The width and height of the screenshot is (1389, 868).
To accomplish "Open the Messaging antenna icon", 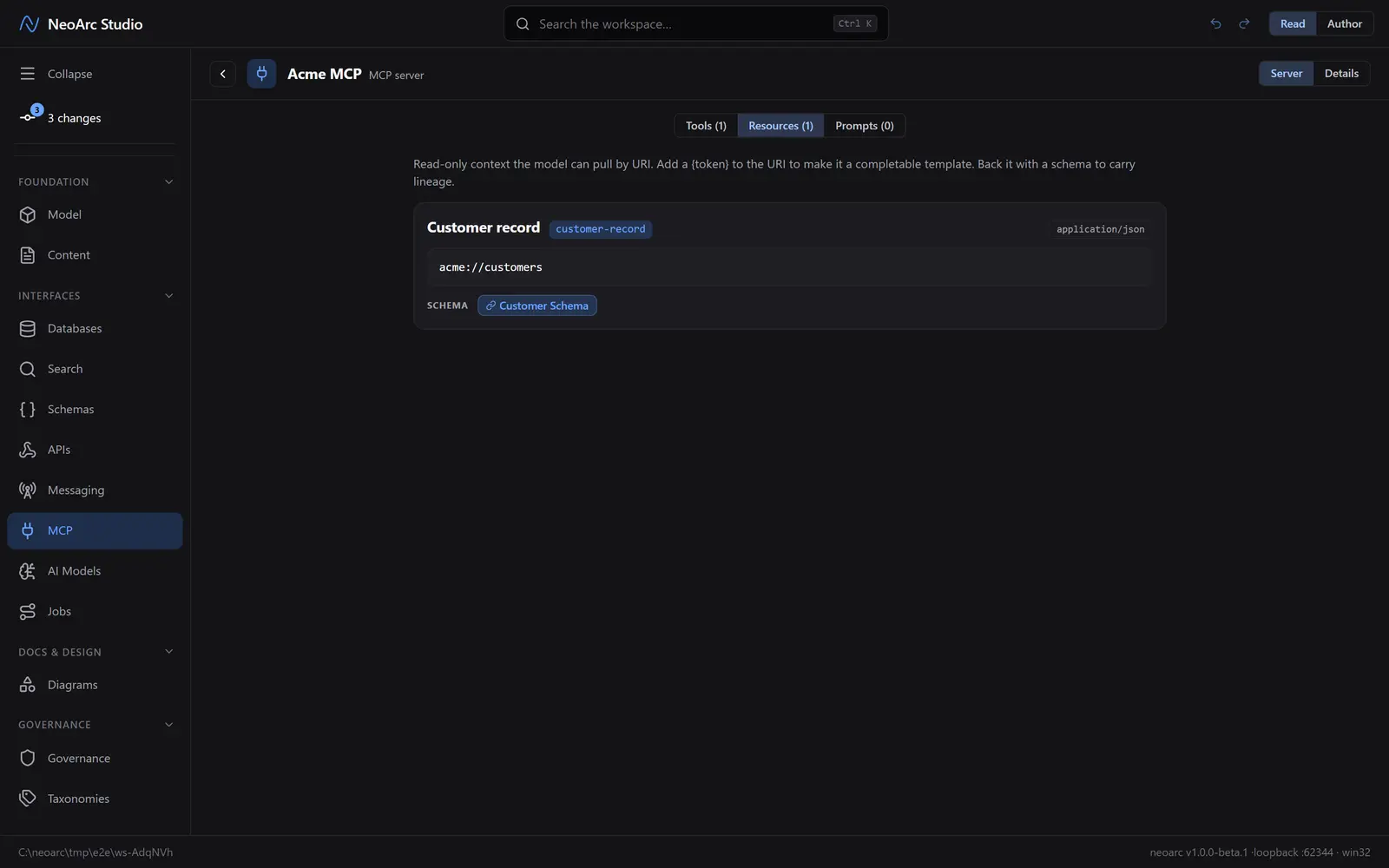I will click(x=28, y=490).
